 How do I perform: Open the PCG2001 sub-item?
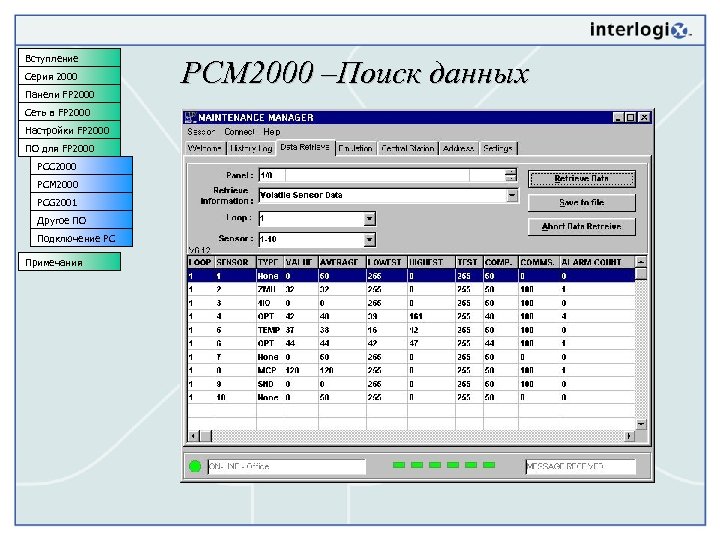pos(81,202)
